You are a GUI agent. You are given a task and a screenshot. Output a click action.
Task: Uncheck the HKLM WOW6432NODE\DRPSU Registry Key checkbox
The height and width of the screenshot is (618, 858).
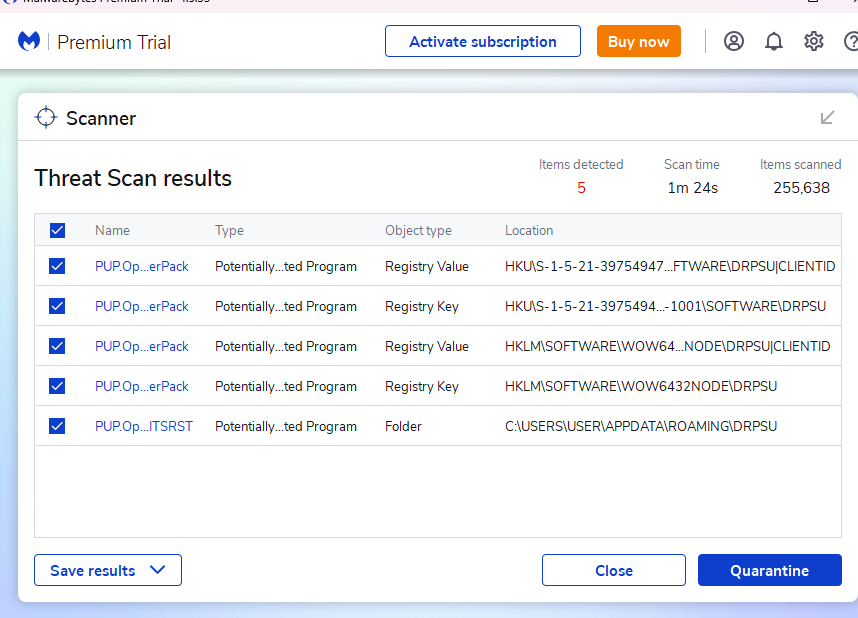point(57,386)
